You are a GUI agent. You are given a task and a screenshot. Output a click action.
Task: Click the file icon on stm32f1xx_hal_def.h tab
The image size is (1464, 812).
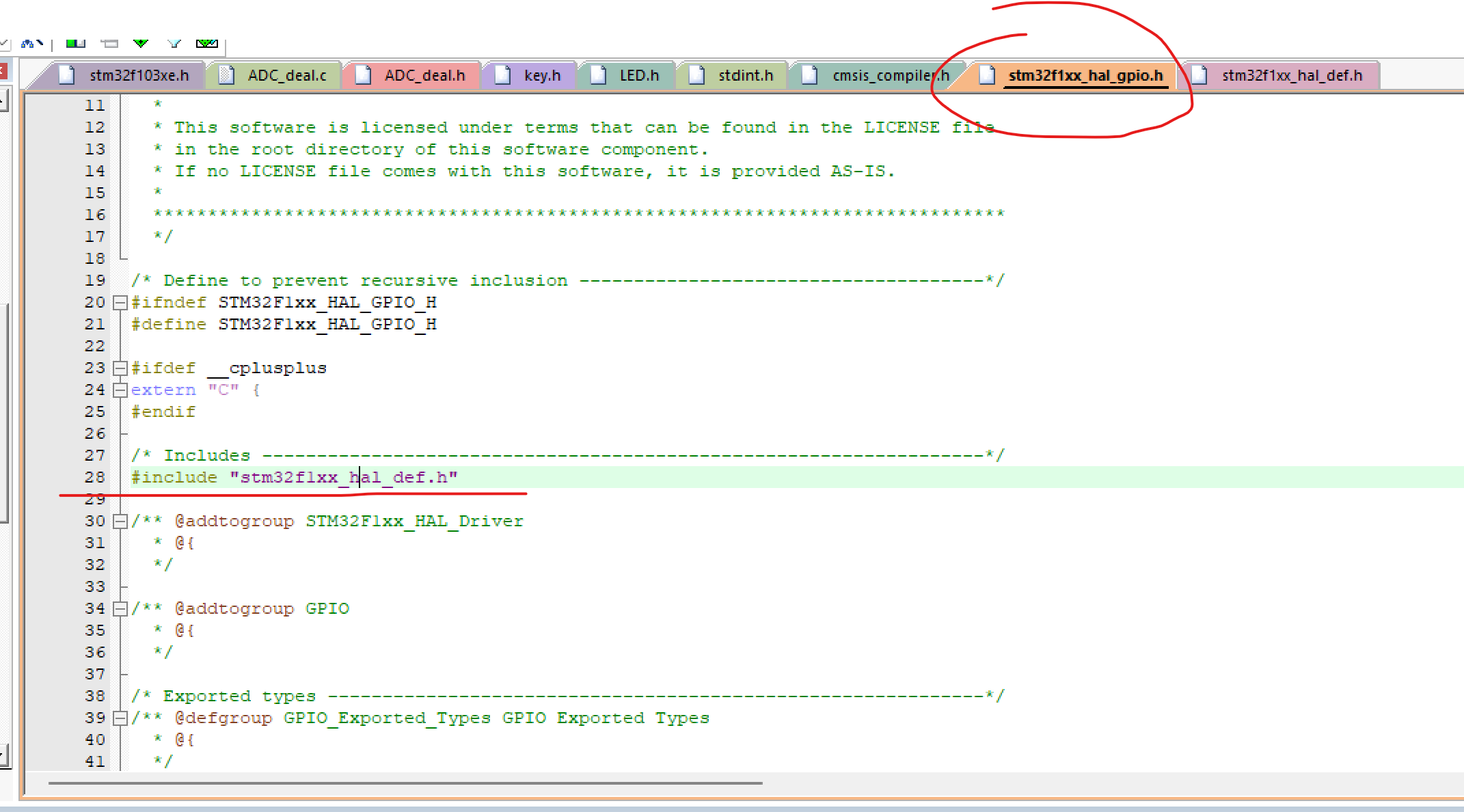[1199, 75]
